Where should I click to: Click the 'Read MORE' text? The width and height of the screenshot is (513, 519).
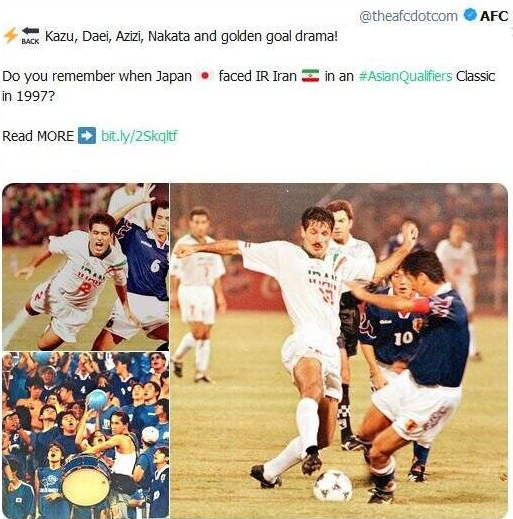(x=38, y=136)
